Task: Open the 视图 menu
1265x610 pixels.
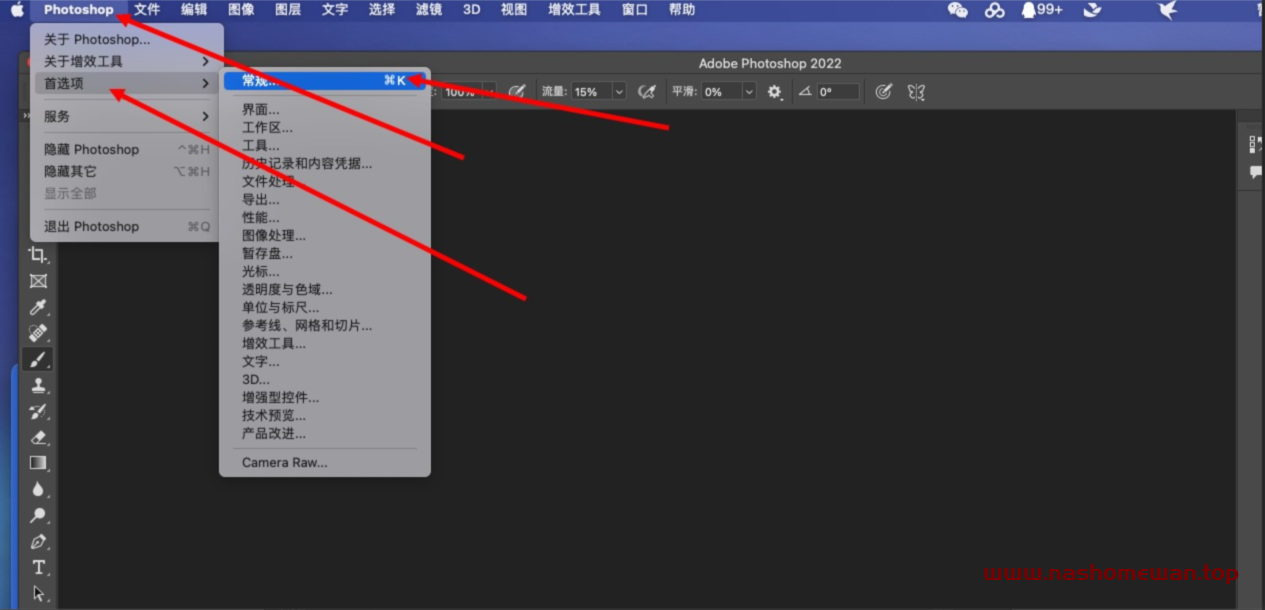Action: click(x=514, y=10)
